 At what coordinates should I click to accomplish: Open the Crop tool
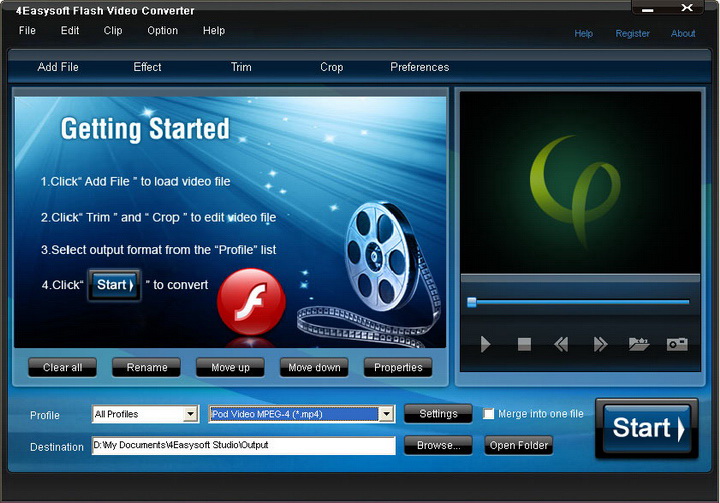pos(332,67)
